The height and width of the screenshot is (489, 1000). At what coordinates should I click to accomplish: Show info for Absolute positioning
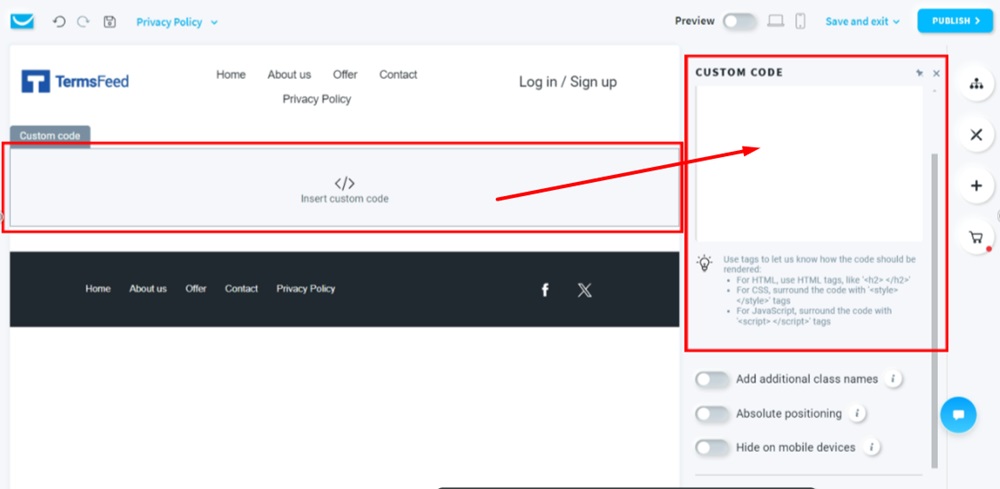[857, 413]
